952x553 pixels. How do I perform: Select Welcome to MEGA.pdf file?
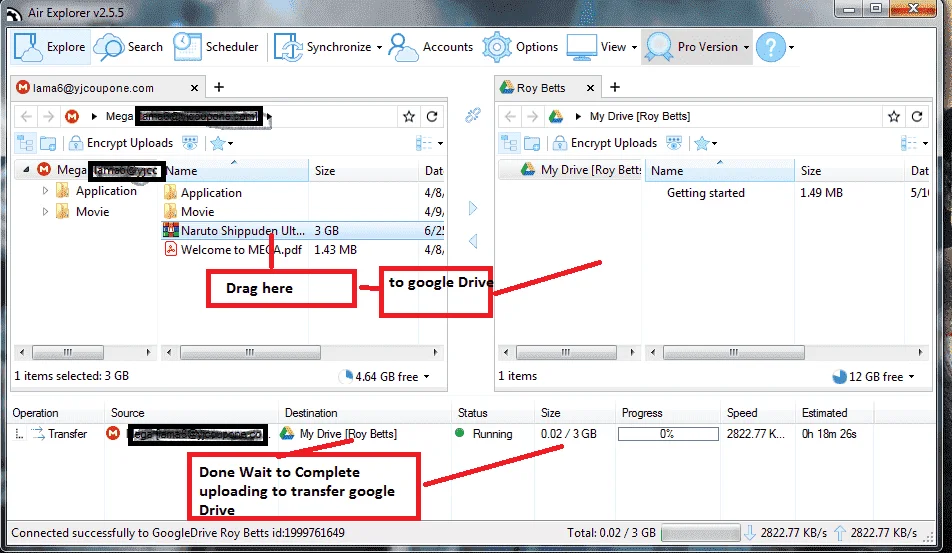pyautogui.click(x=233, y=249)
